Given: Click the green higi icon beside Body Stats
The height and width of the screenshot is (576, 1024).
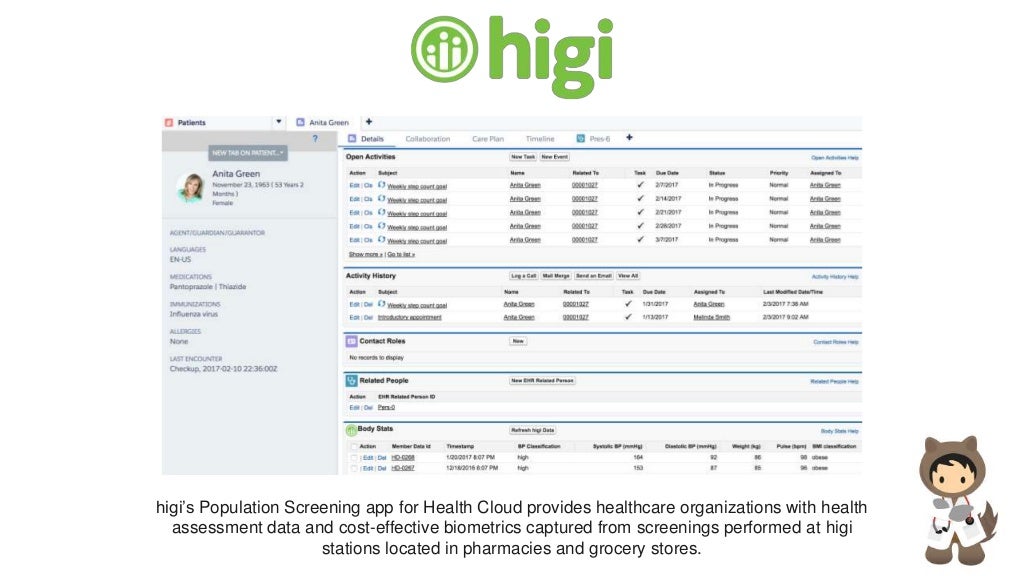Looking at the screenshot, I should click(x=351, y=430).
